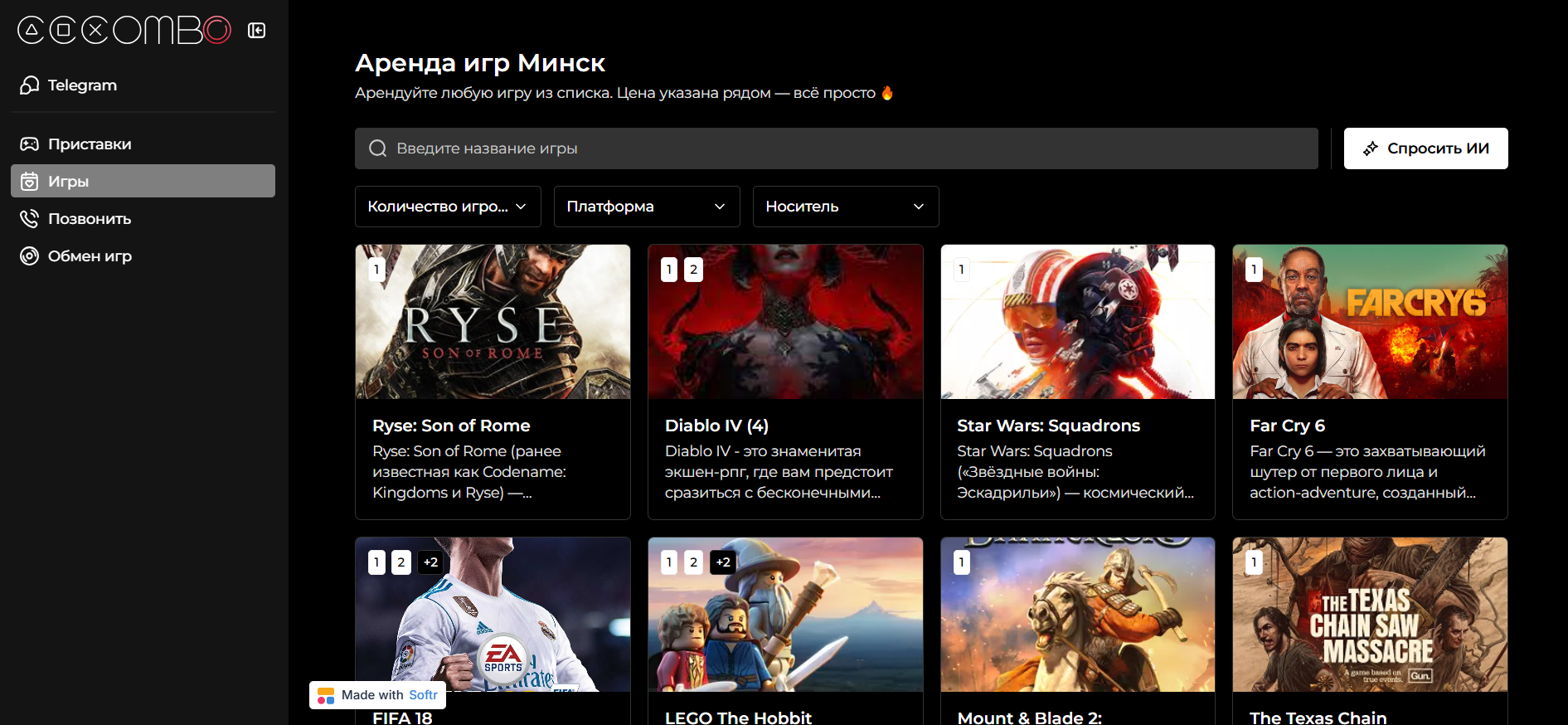Image resolution: width=1568 pixels, height=725 pixels.
Task: Open Star Wars: Squadrons title
Action: 1048,426
